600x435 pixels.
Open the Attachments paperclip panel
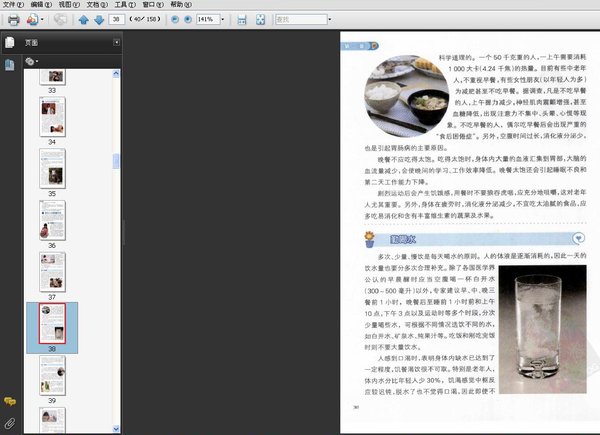[9, 422]
